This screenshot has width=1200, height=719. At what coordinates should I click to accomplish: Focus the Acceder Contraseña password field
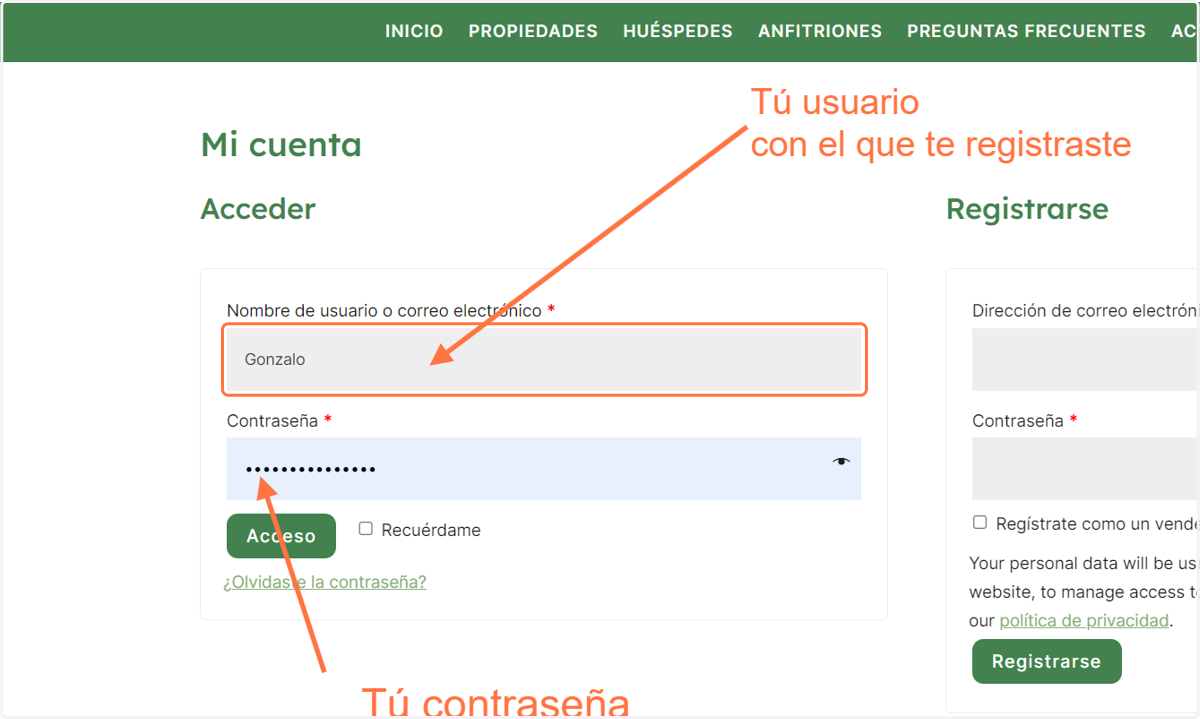pyautogui.click(x=544, y=468)
